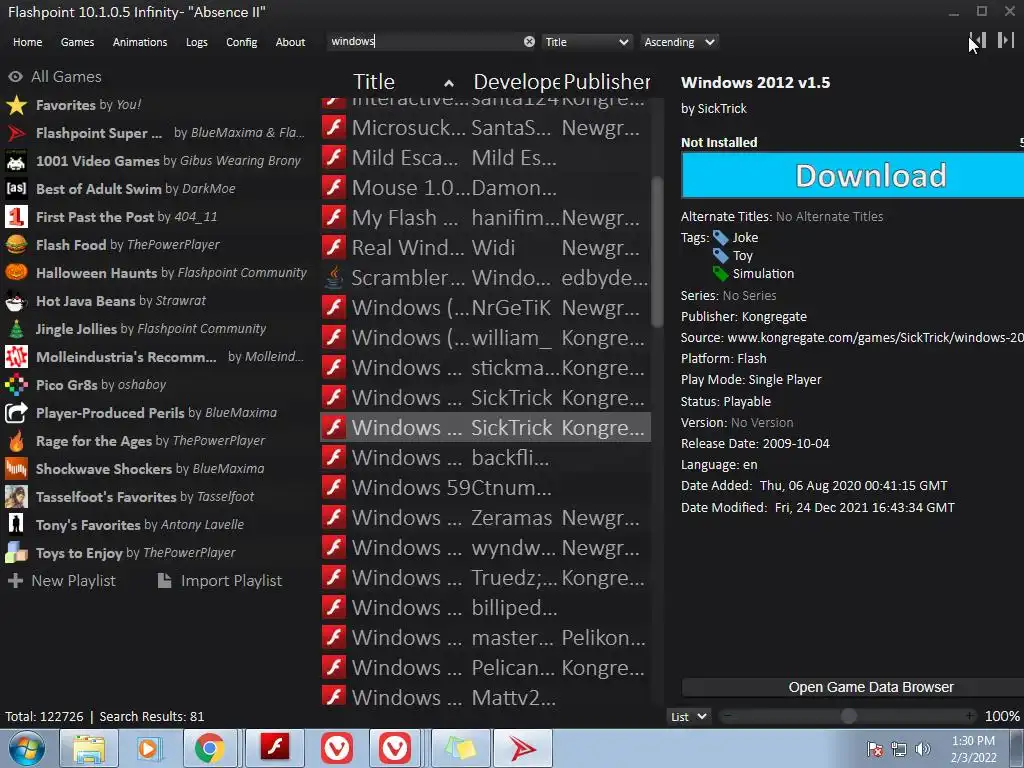The height and width of the screenshot is (768, 1024).
Task: Open the Logs page
Action: pyautogui.click(x=197, y=42)
